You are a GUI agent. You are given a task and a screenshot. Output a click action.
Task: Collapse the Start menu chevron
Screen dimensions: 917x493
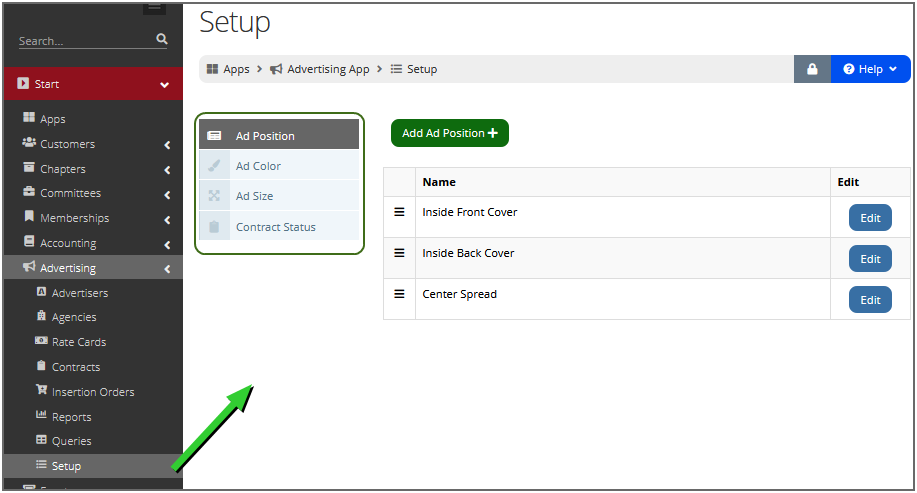[165, 85]
